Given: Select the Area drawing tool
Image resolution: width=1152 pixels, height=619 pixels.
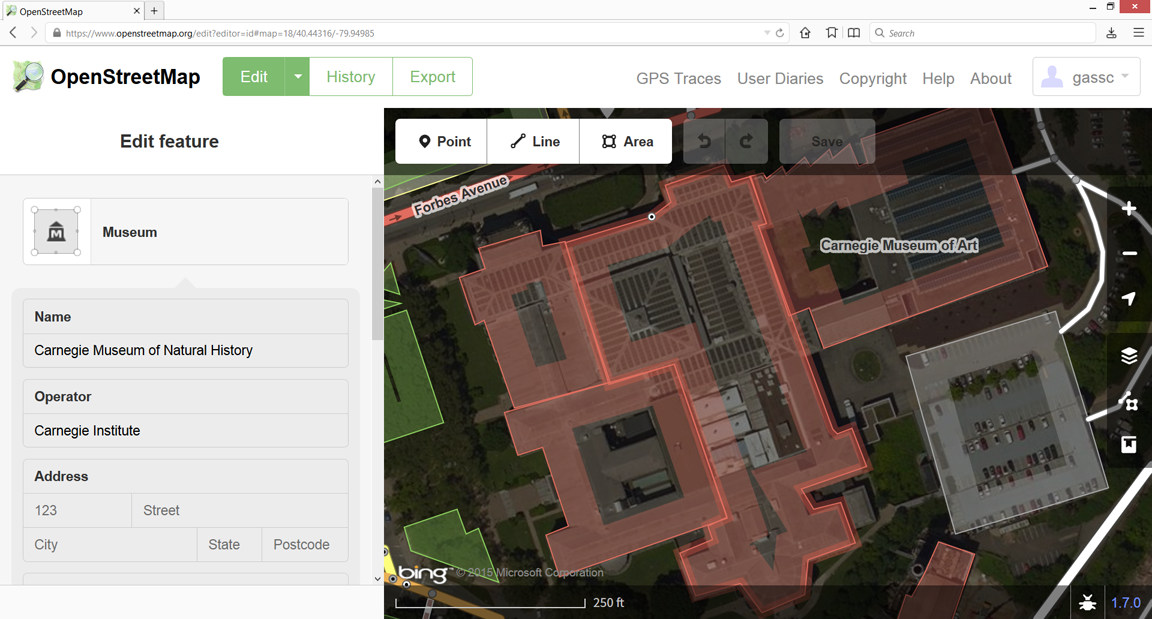Looking at the screenshot, I should pyautogui.click(x=626, y=141).
